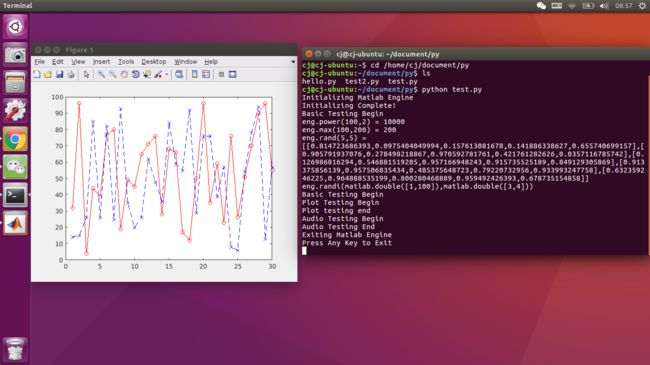Close the terminal window with the red button

[x=309, y=54]
